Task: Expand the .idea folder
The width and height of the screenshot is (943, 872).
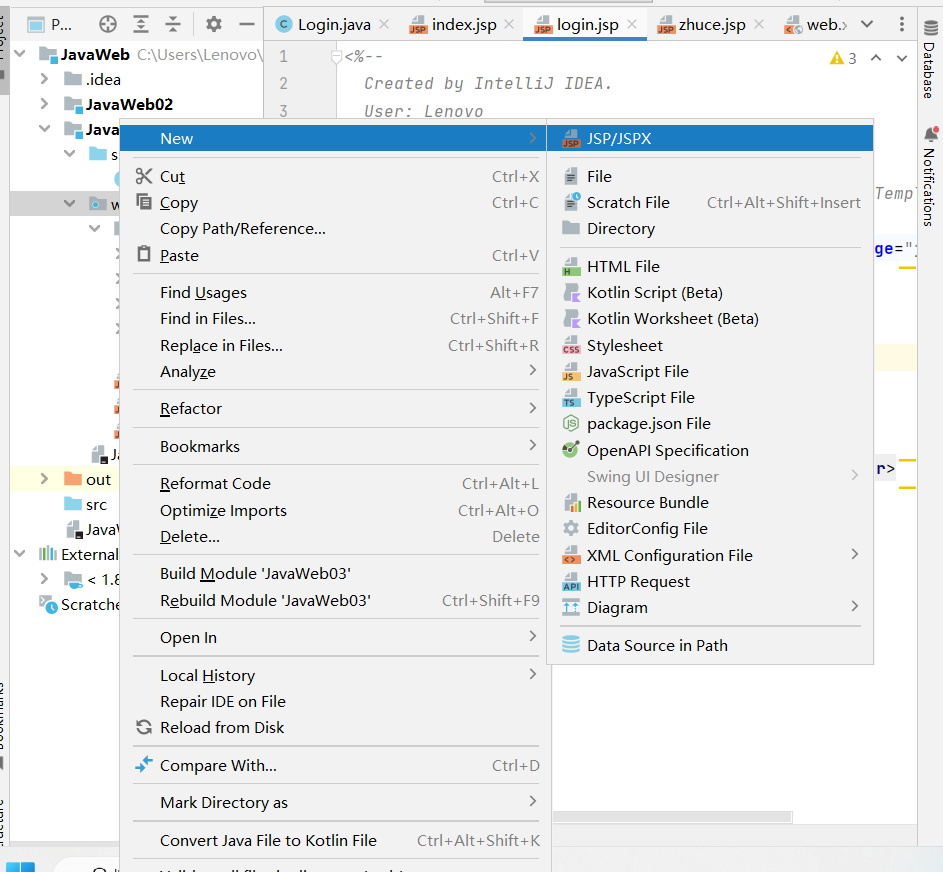Action: click(x=44, y=79)
